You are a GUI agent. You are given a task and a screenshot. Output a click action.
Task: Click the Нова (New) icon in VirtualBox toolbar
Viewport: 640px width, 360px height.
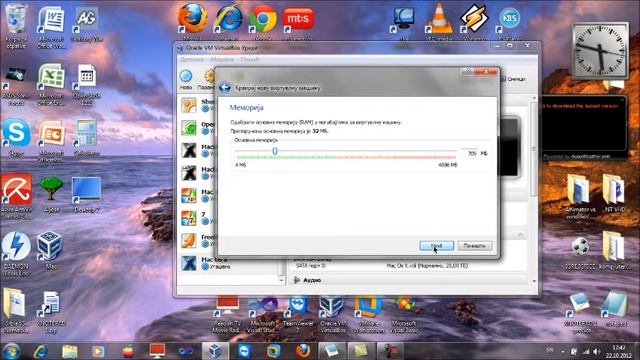186,80
